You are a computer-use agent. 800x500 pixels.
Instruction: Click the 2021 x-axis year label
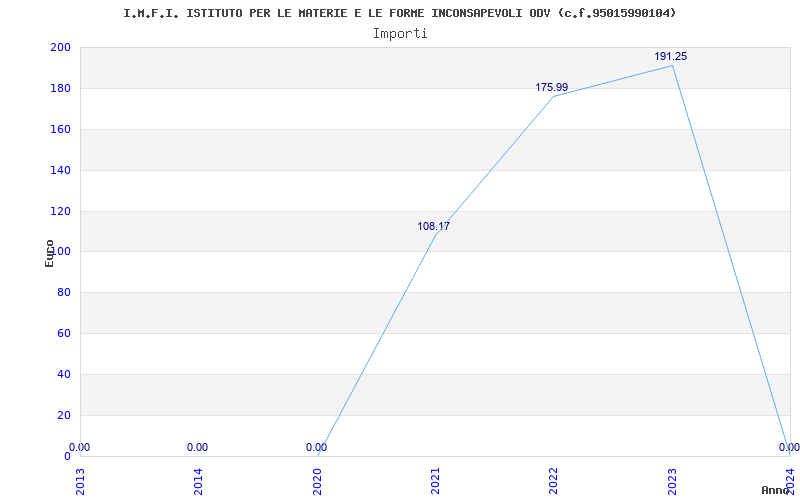pyautogui.click(x=435, y=482)
